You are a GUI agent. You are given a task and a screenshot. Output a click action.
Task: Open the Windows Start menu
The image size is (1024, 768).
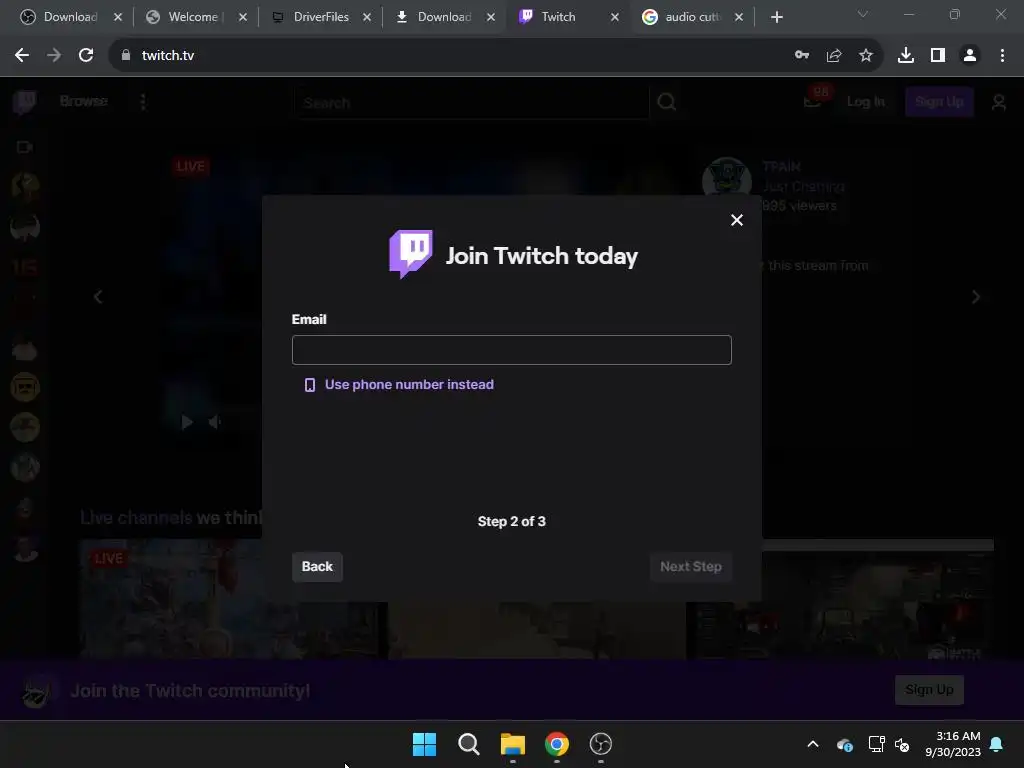[424, 744]
